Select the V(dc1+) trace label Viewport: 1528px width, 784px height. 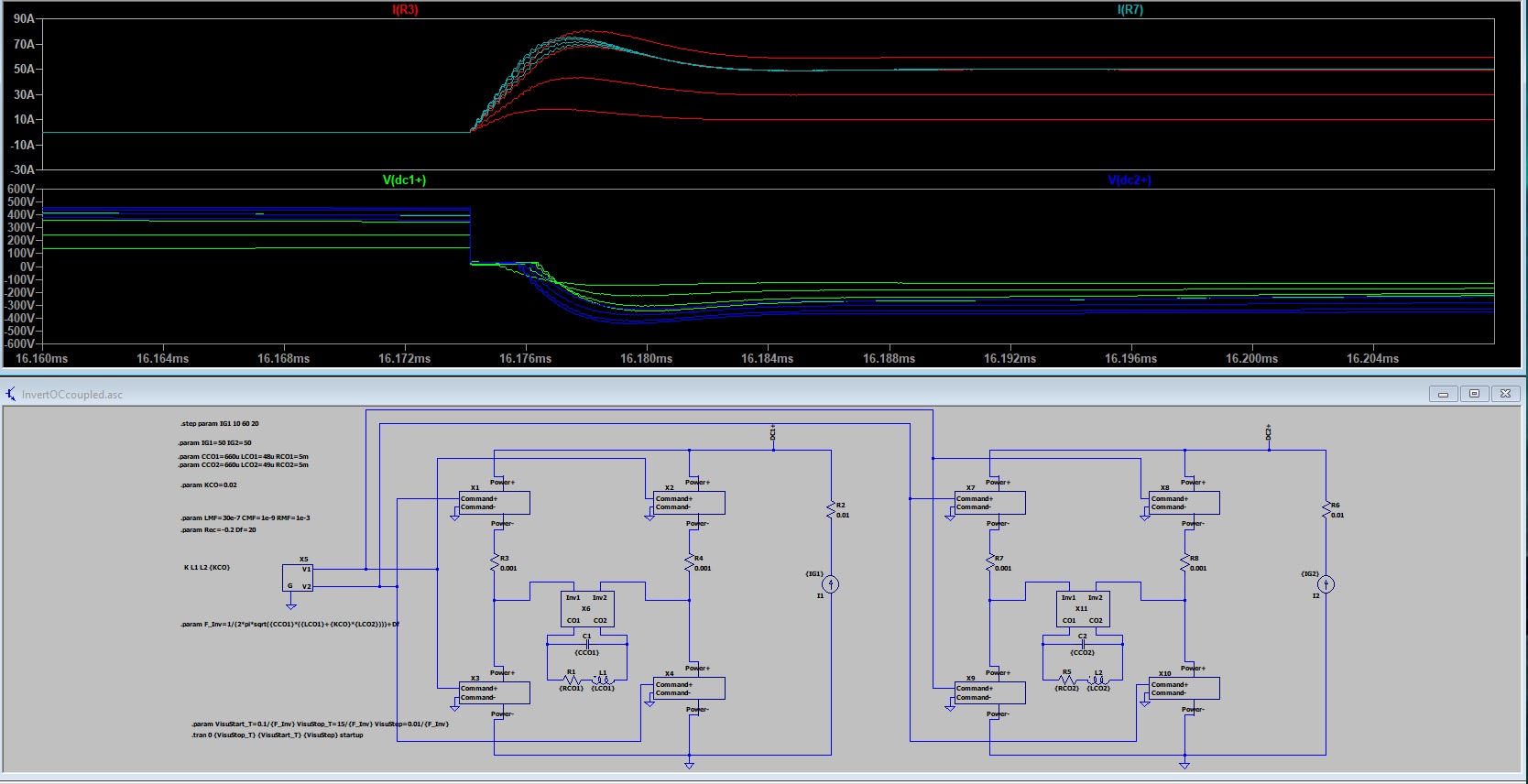404,180
